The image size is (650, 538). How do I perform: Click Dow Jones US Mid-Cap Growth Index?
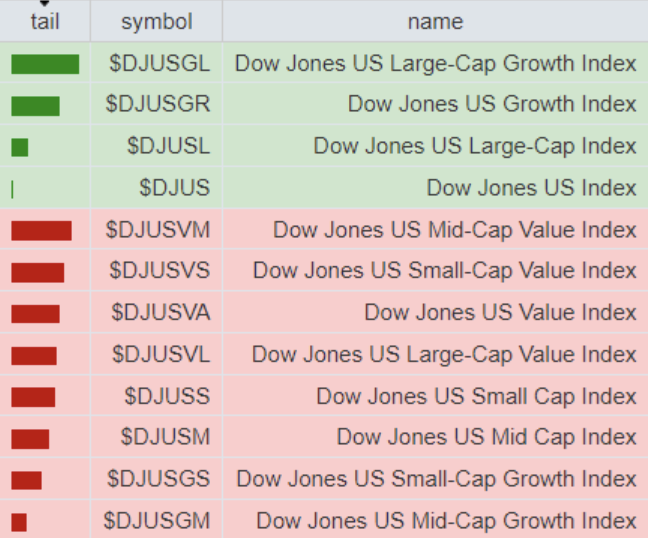(x=446, y=521)
